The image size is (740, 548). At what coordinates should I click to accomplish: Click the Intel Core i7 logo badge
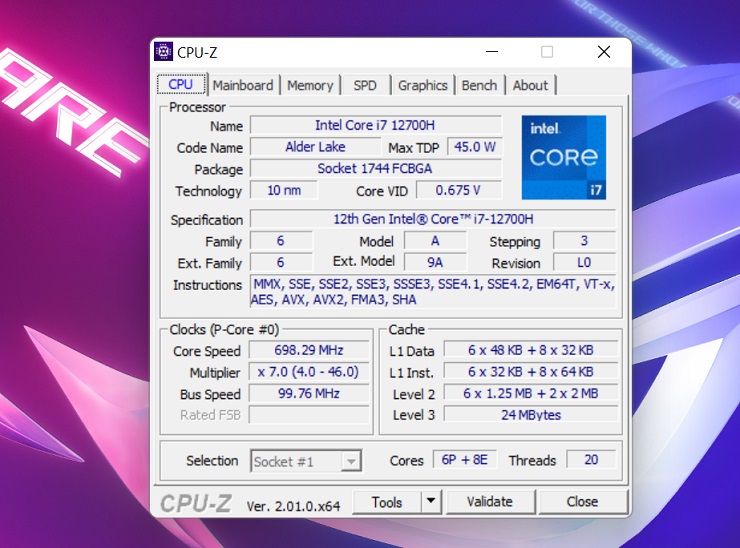coord(563,157)
